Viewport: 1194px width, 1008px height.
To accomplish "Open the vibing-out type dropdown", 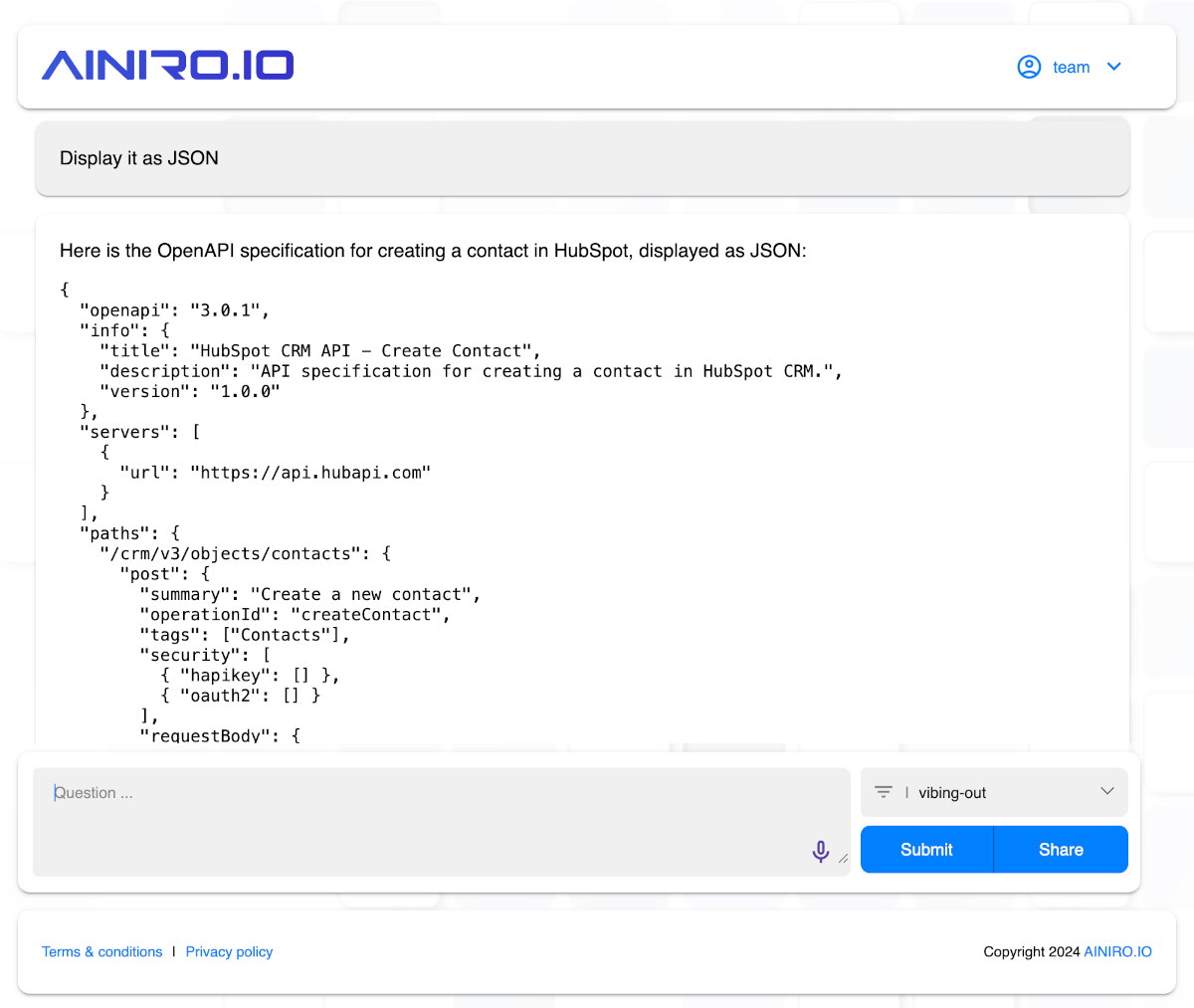I will (x=994, y=792).
